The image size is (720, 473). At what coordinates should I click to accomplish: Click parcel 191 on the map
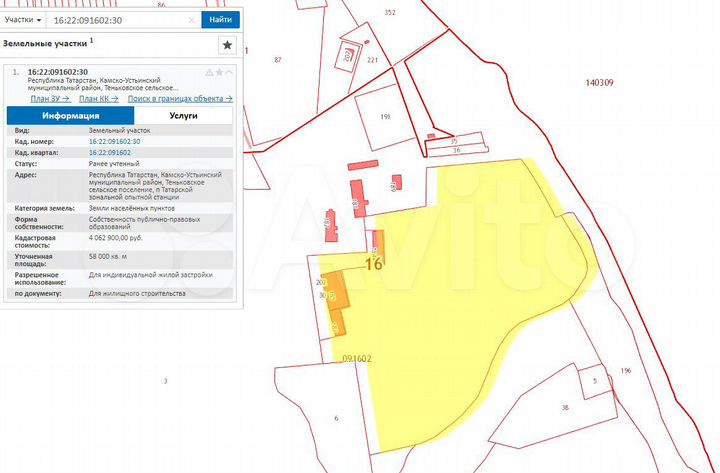pyautogui.click(x=385, y=117)
